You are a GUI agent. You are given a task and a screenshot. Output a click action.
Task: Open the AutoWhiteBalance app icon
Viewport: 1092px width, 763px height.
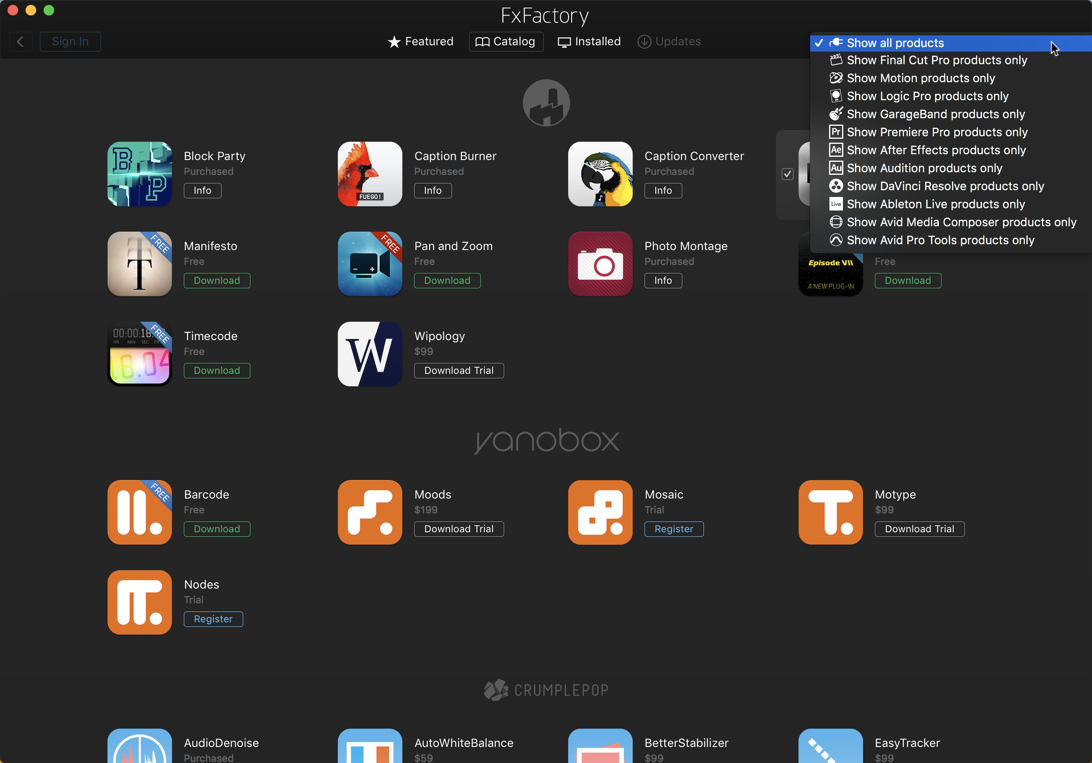[370, 746]
